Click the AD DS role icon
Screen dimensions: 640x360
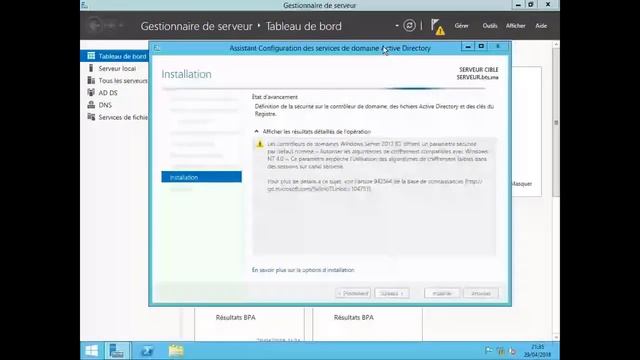[91, 93]
